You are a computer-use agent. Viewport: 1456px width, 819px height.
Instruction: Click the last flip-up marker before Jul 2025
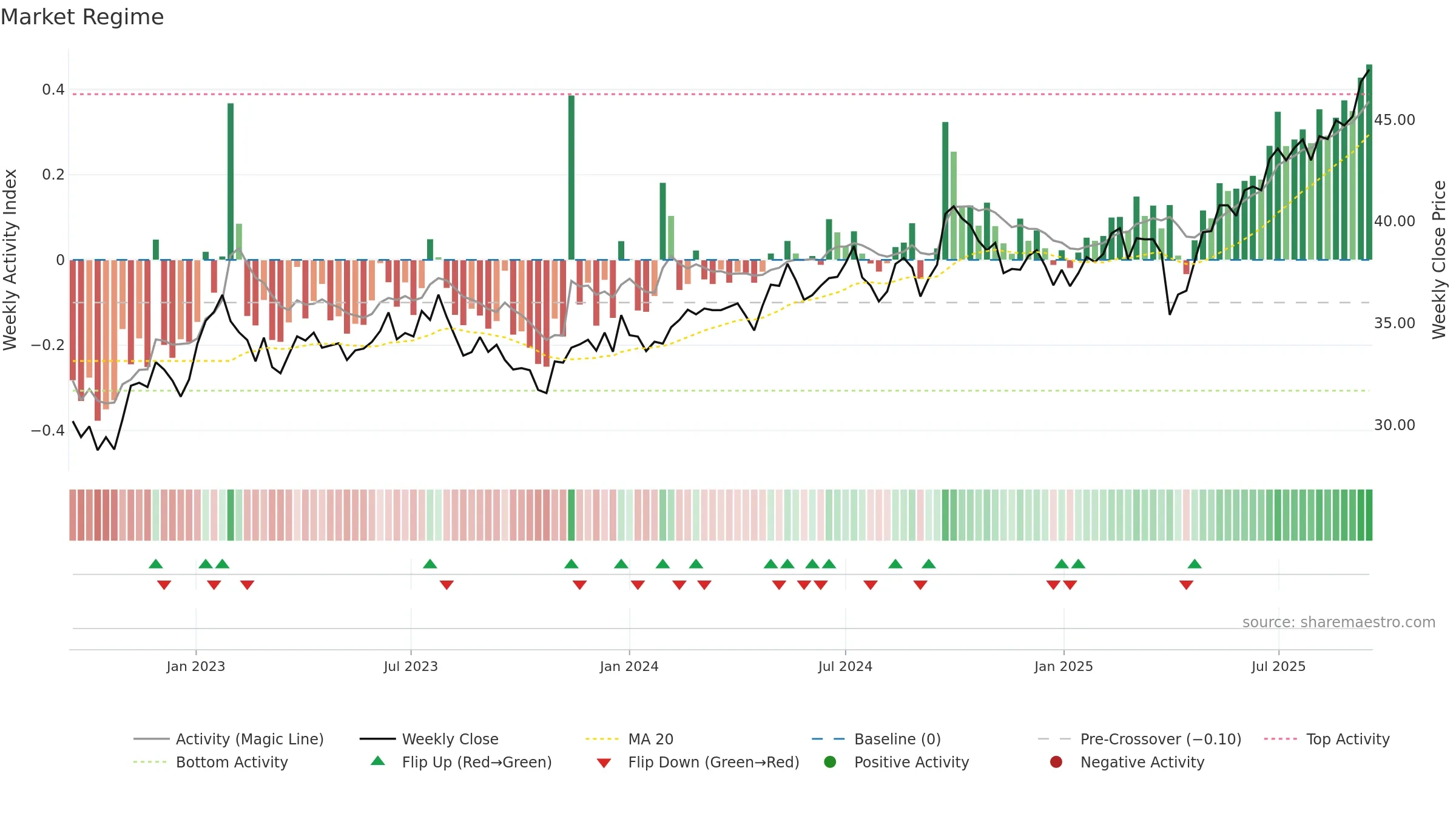(1195, 564)
